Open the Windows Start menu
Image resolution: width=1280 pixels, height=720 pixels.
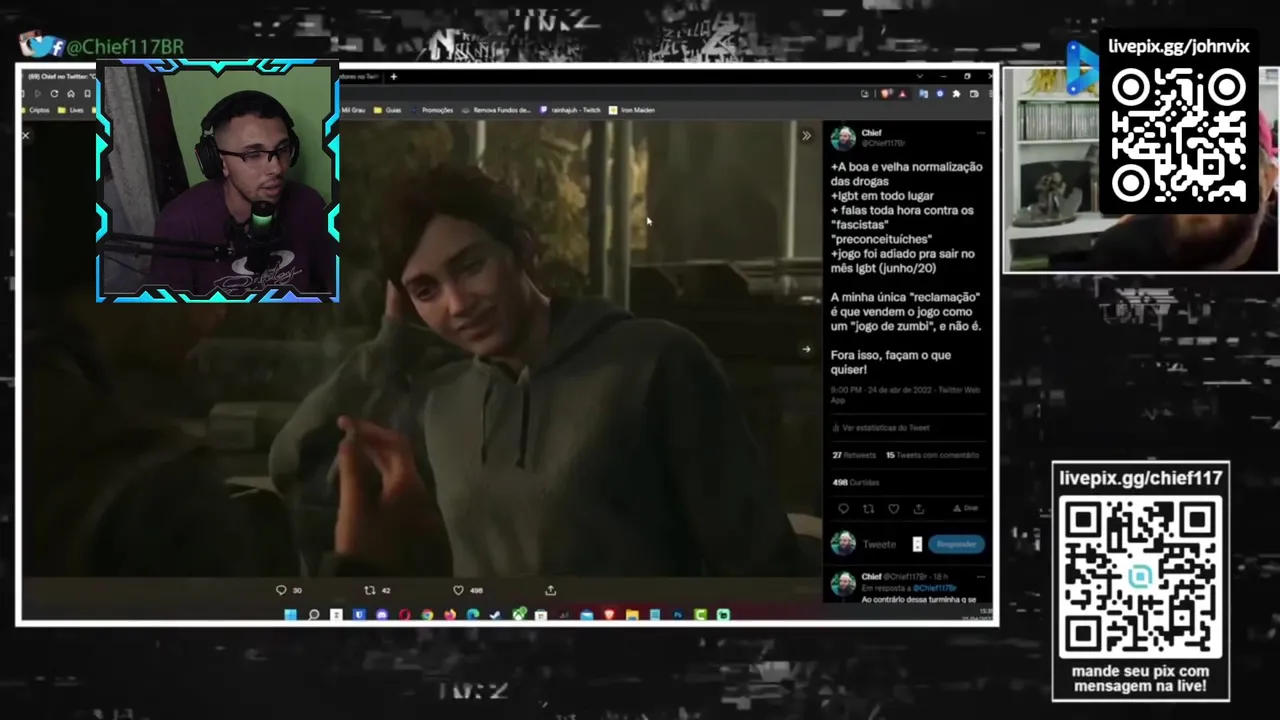click(x=290, y=615)
